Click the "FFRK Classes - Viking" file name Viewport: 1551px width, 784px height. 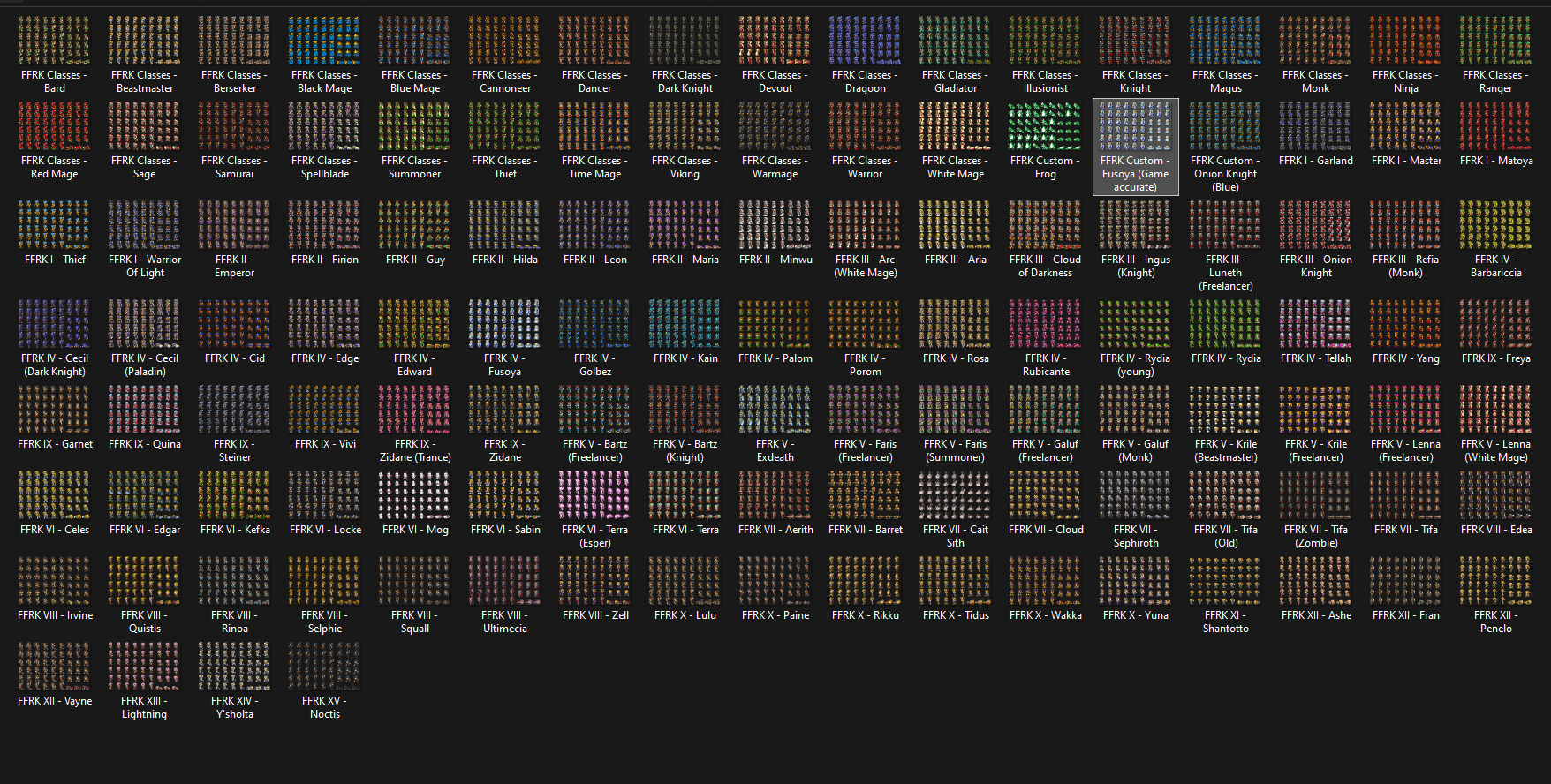685,168
